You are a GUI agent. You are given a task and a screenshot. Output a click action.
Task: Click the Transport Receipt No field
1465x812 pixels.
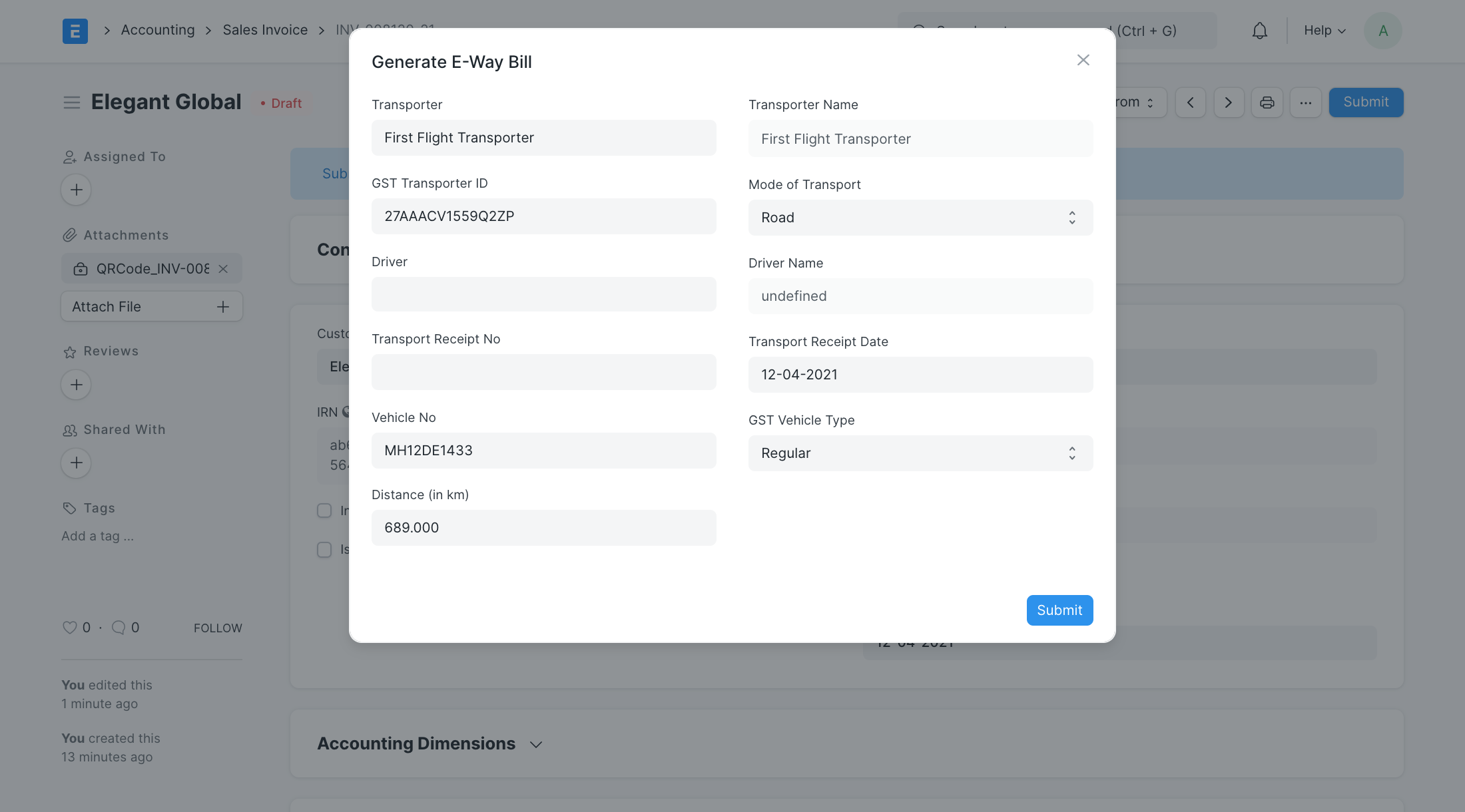click(543, 372)
